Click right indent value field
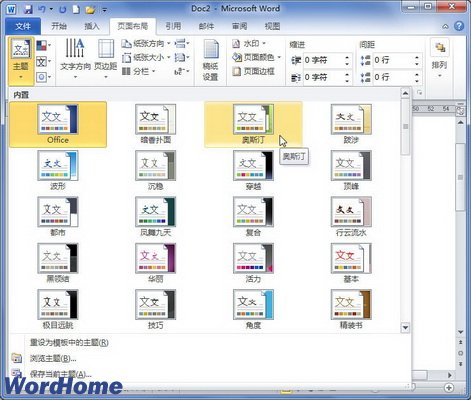The width and height of the screenshot is (471, 400). (x=323, y=77)
